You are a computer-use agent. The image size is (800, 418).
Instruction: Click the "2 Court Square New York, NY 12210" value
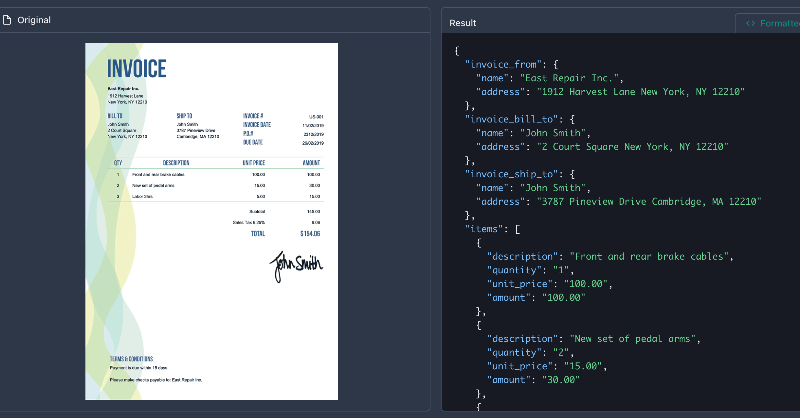click(x=633, y=147)
